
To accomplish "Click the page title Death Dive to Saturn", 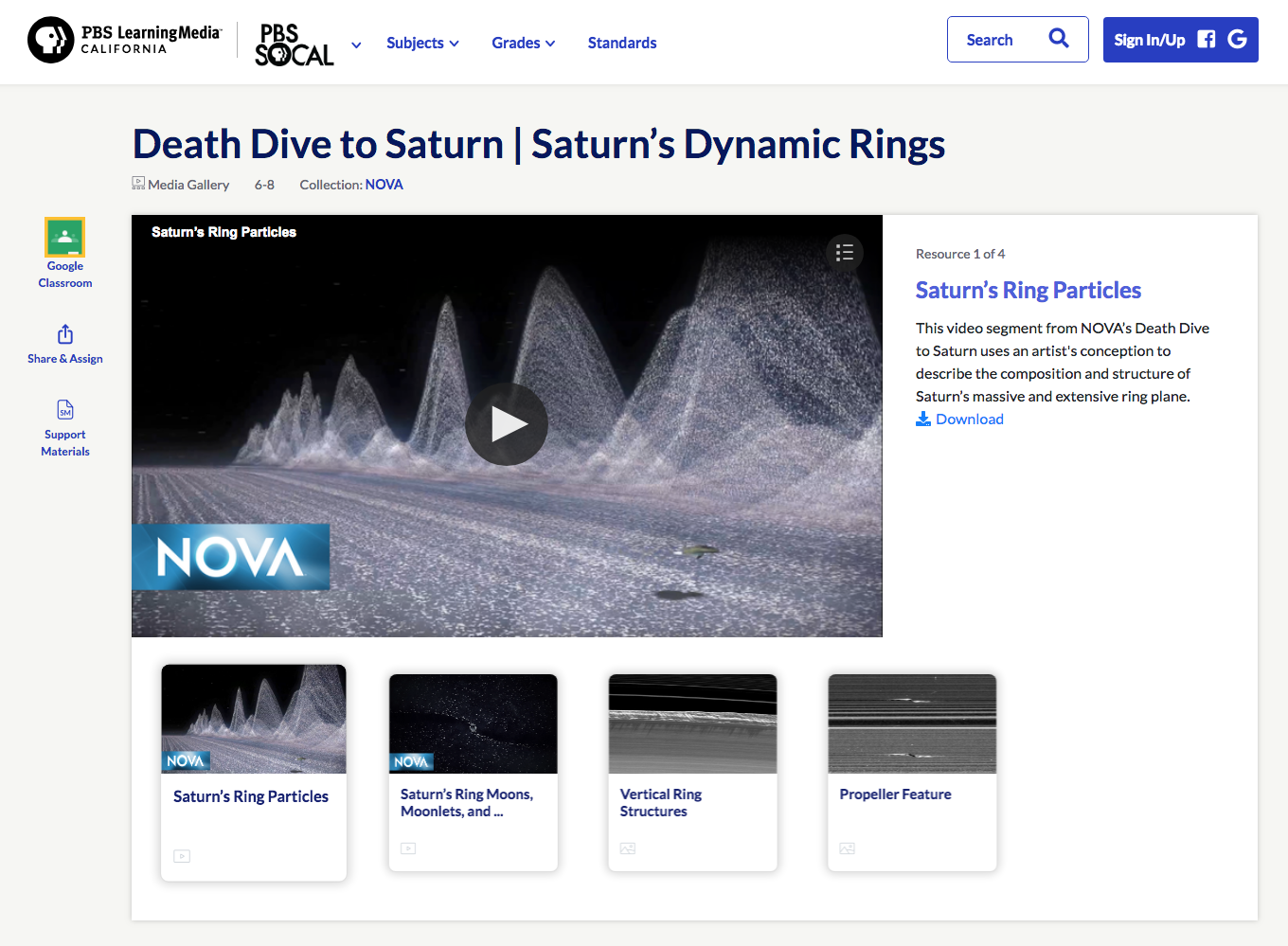I will (539, 144).
